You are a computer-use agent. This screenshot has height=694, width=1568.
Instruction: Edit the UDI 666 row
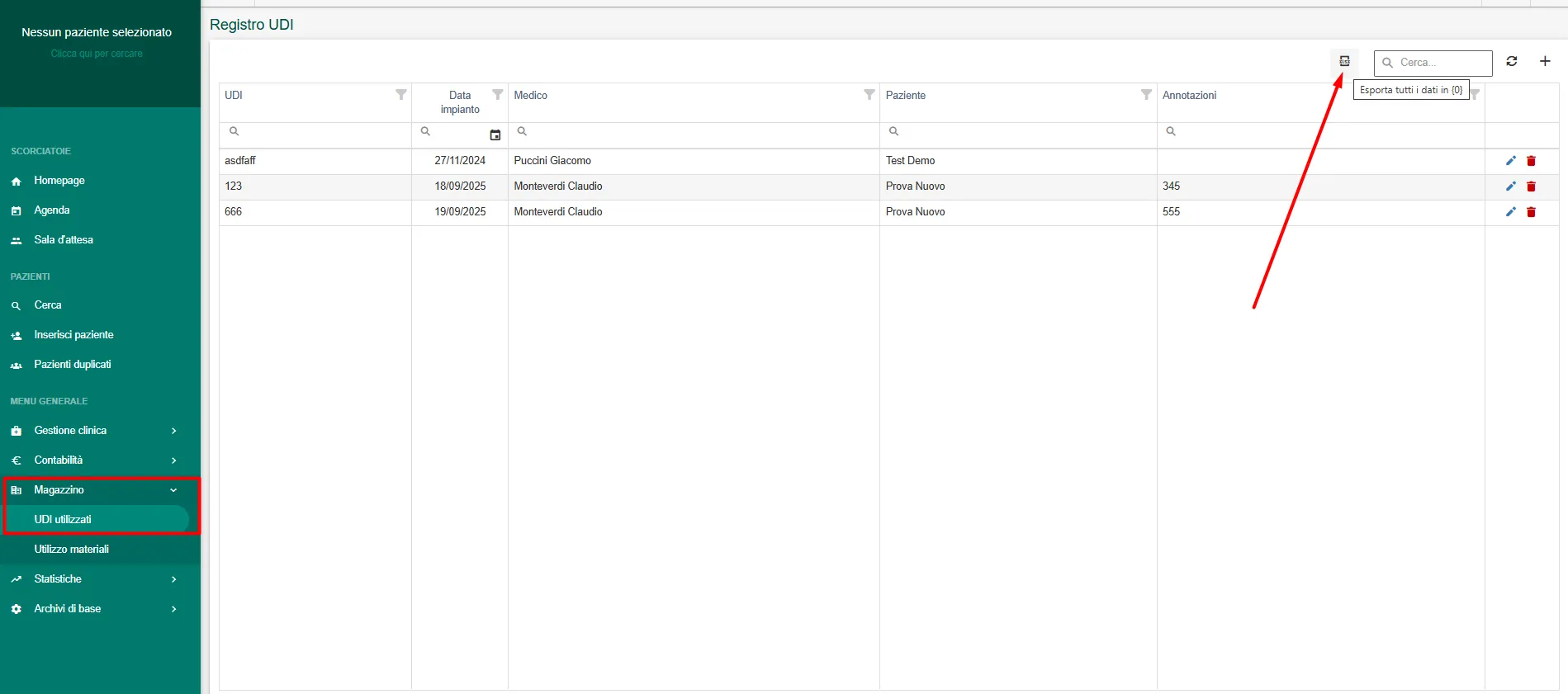point(1510,212)
